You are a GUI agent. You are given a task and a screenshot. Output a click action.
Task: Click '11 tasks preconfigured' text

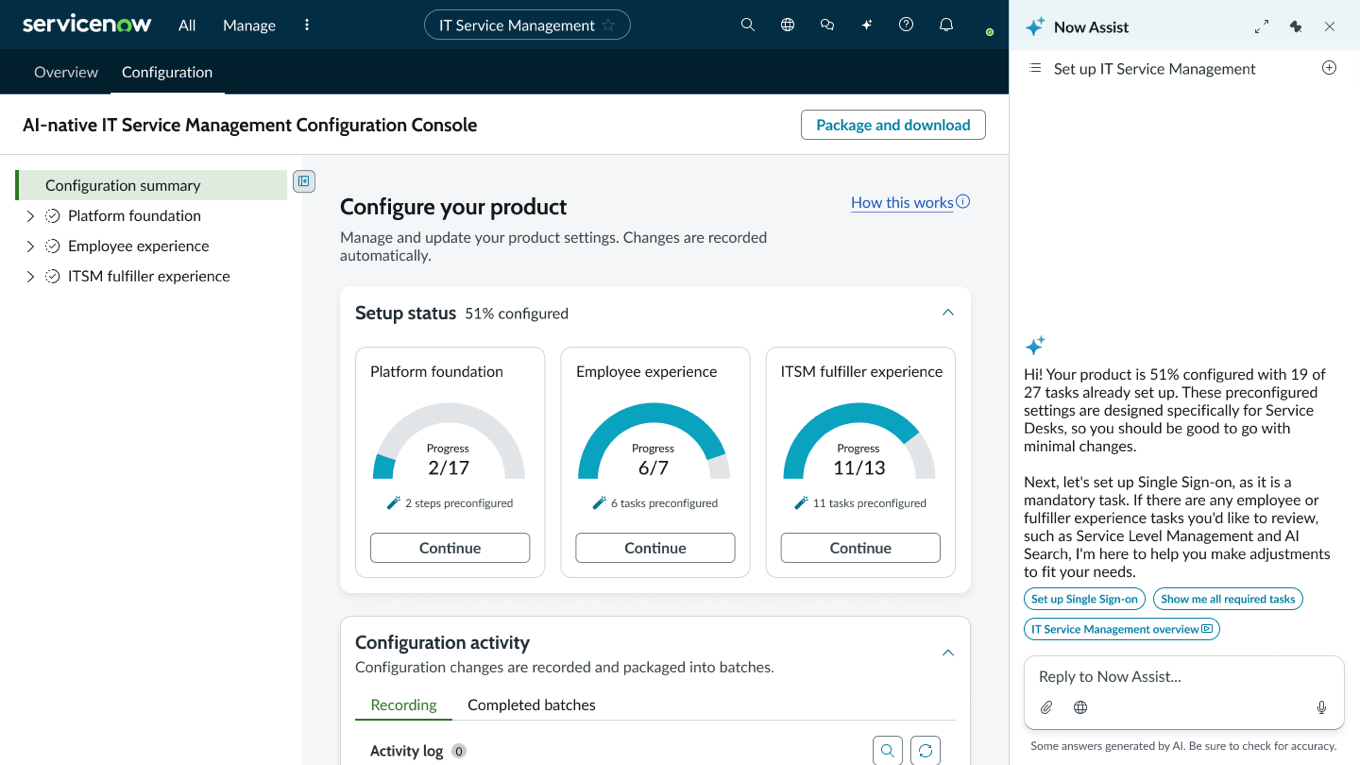[870, 503]
